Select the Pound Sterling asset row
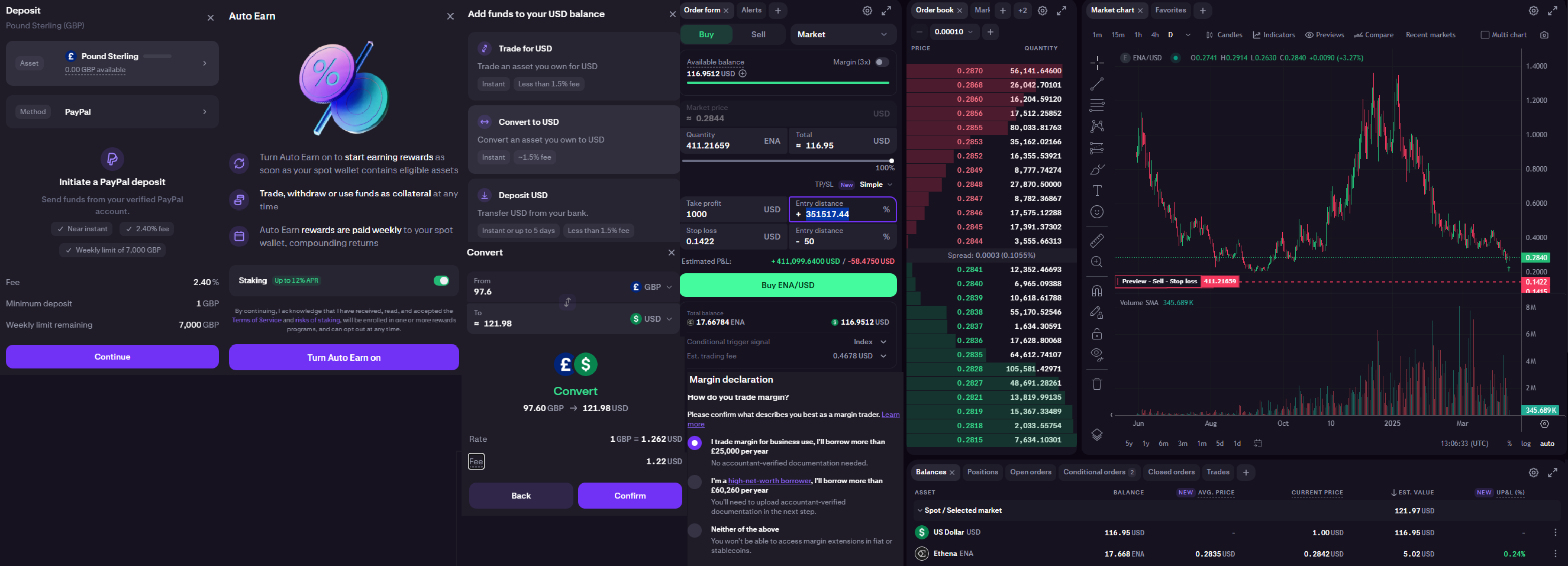 (x=112, y=63)
